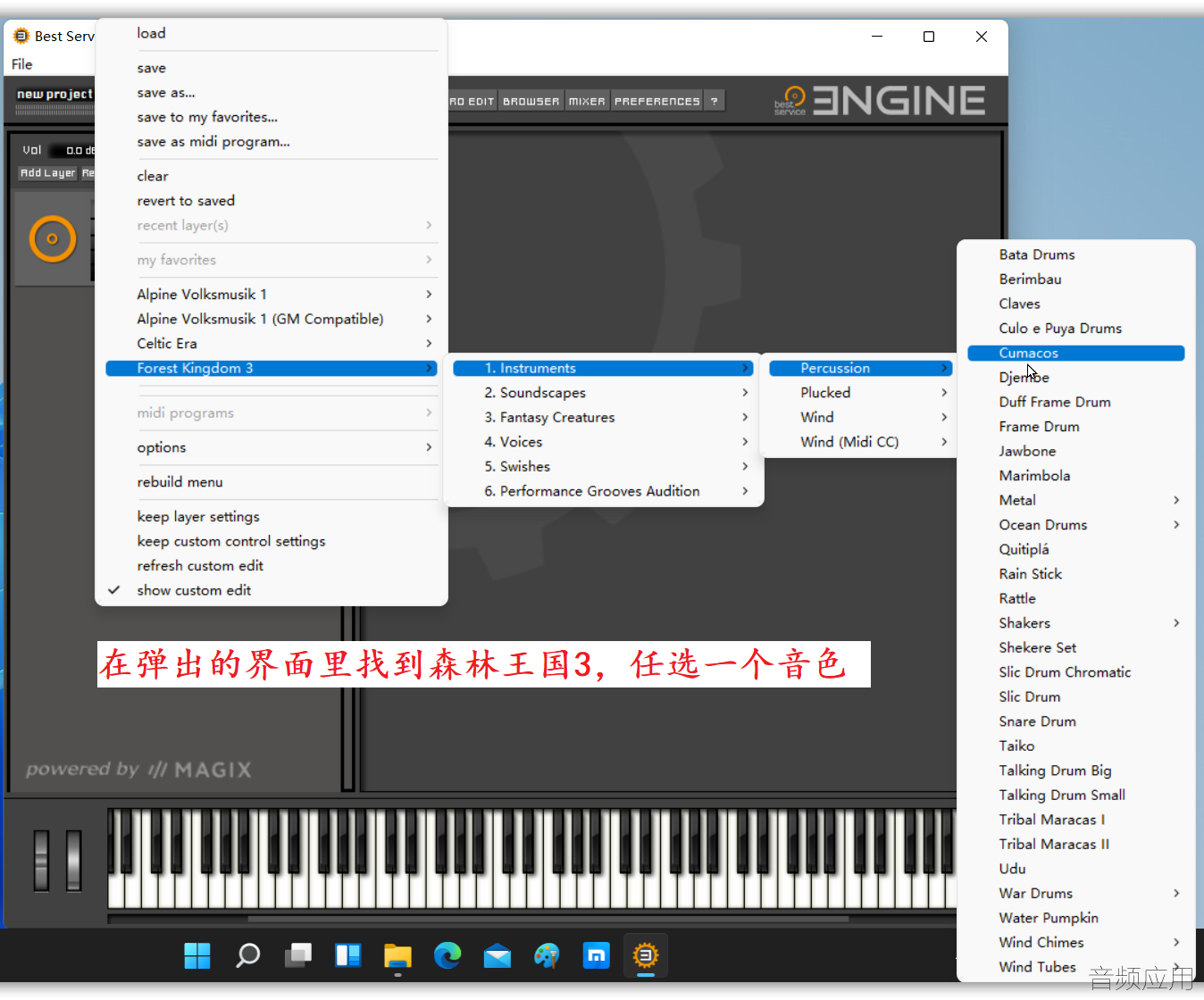Expand the Shakers submenu
Screen dimensions: 1204x1000
tap(1076, 623)
